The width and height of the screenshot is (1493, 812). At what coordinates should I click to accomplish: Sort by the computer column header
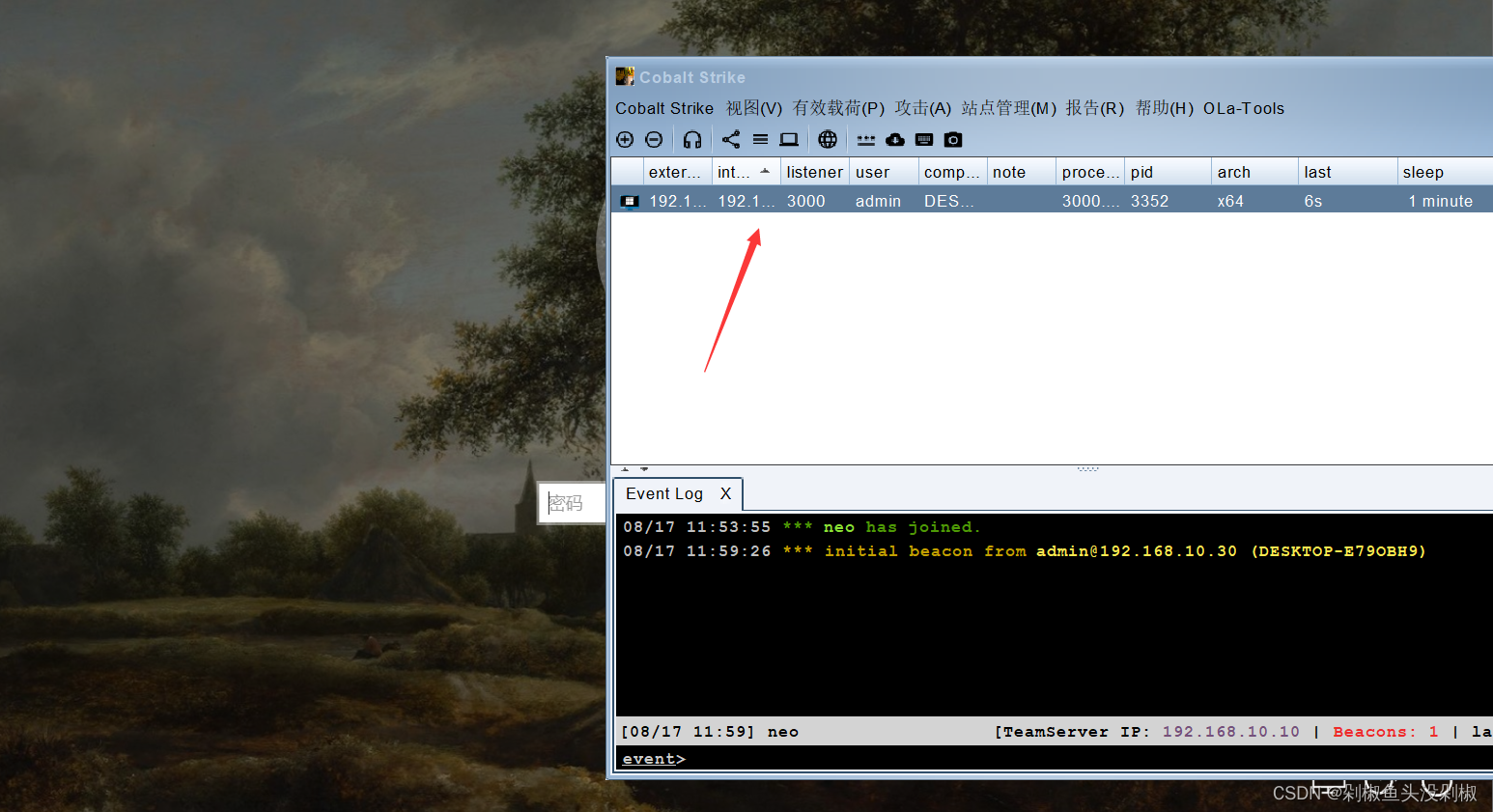pos(952,172)
